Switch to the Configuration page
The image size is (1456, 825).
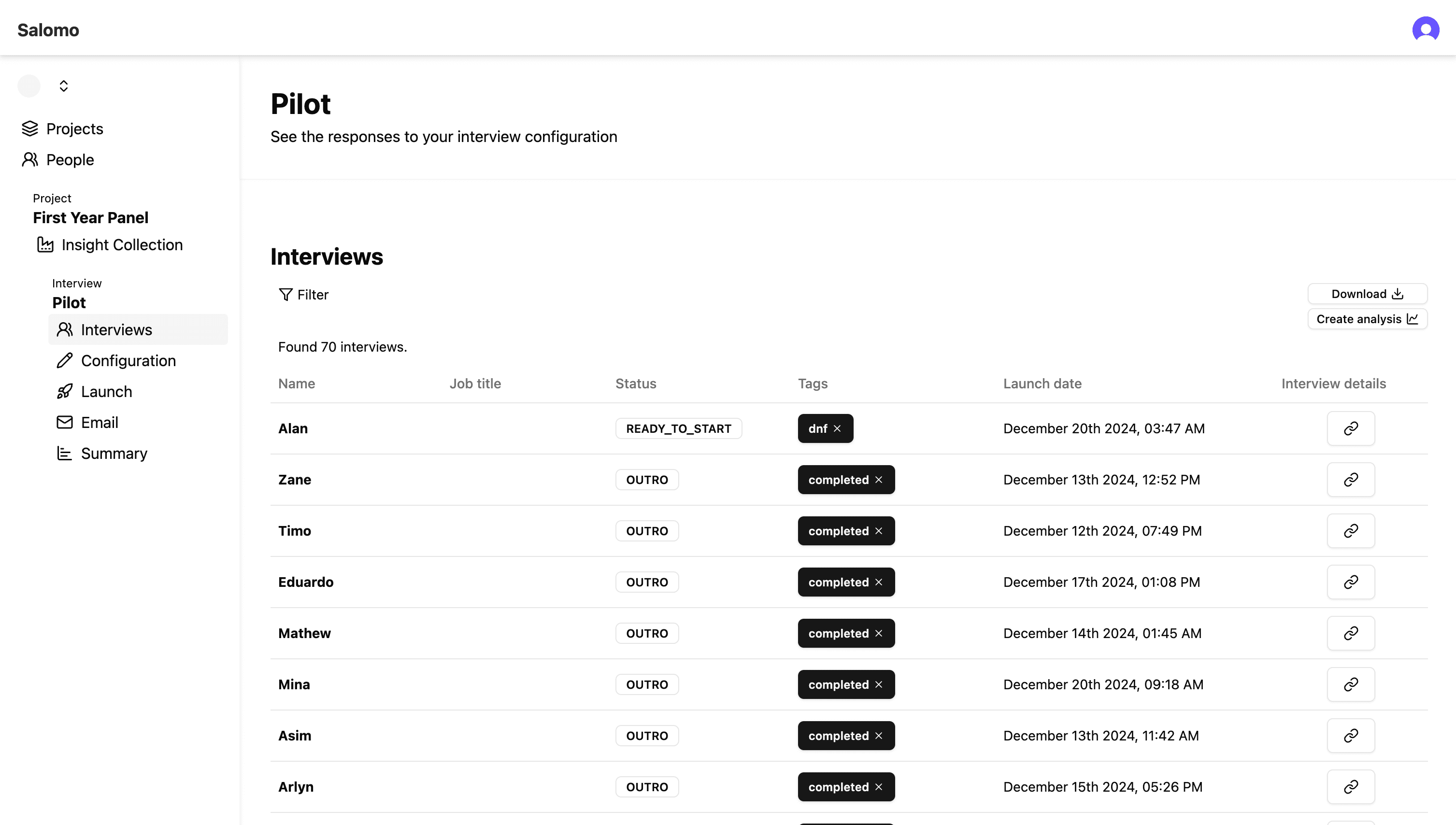click(x=128, y=361)
